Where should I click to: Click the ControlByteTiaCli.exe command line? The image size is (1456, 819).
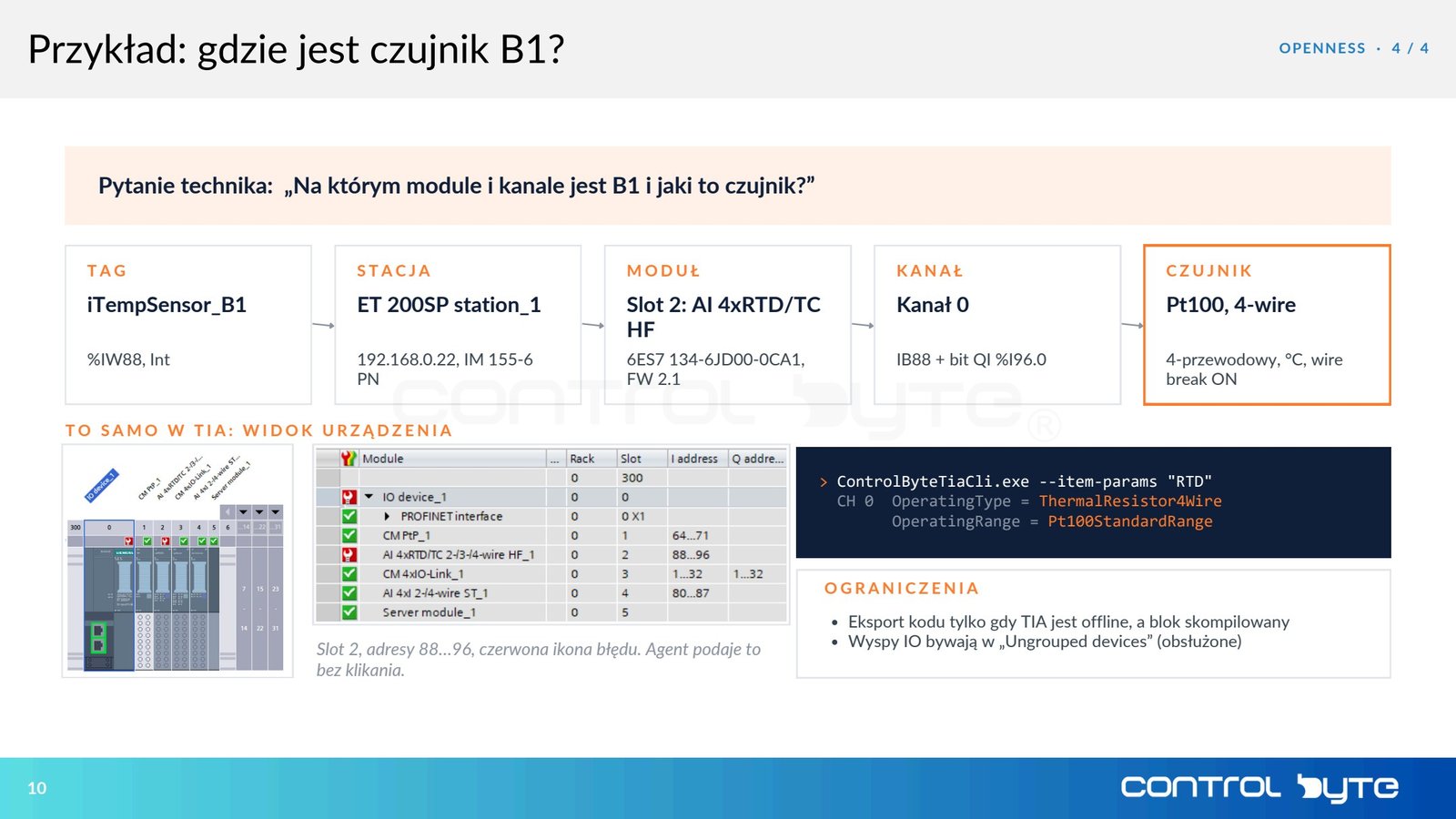[1024, 481]
